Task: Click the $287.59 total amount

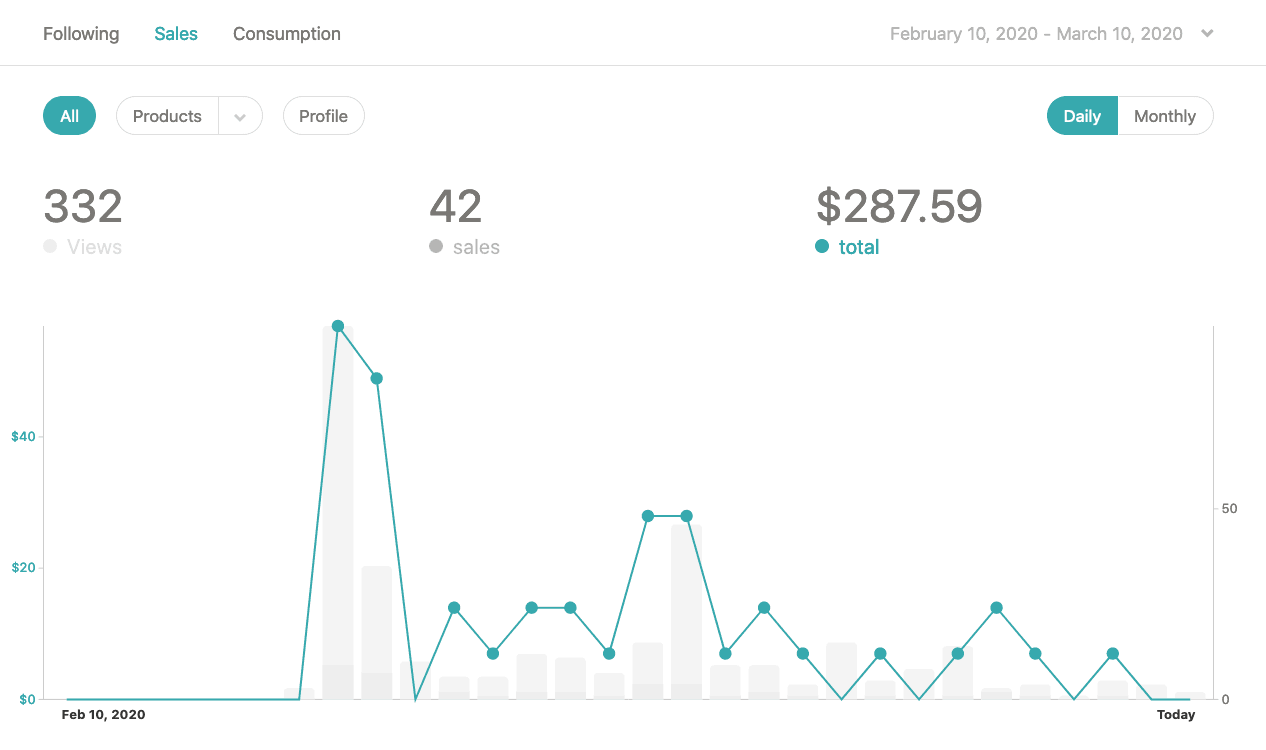Action: click(897, 207)
